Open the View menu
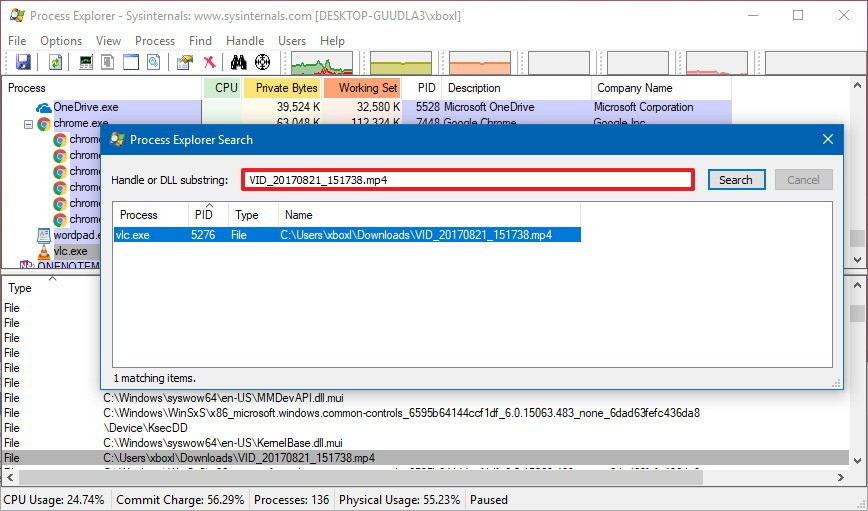Viewport: 868px width, 511px height. tap(108, 40)
